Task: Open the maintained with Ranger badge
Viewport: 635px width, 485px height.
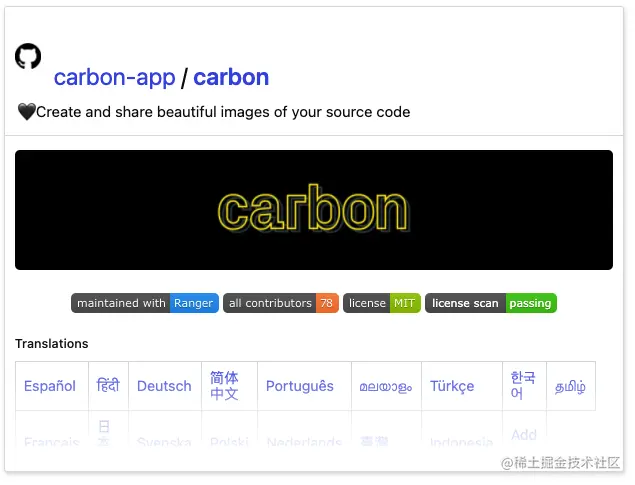Action: pyautogui.click(x=145, y=303)
